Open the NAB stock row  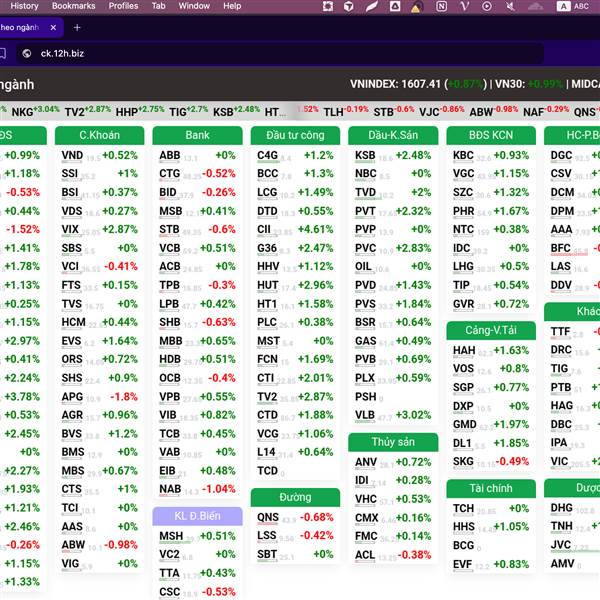(197, 489)
